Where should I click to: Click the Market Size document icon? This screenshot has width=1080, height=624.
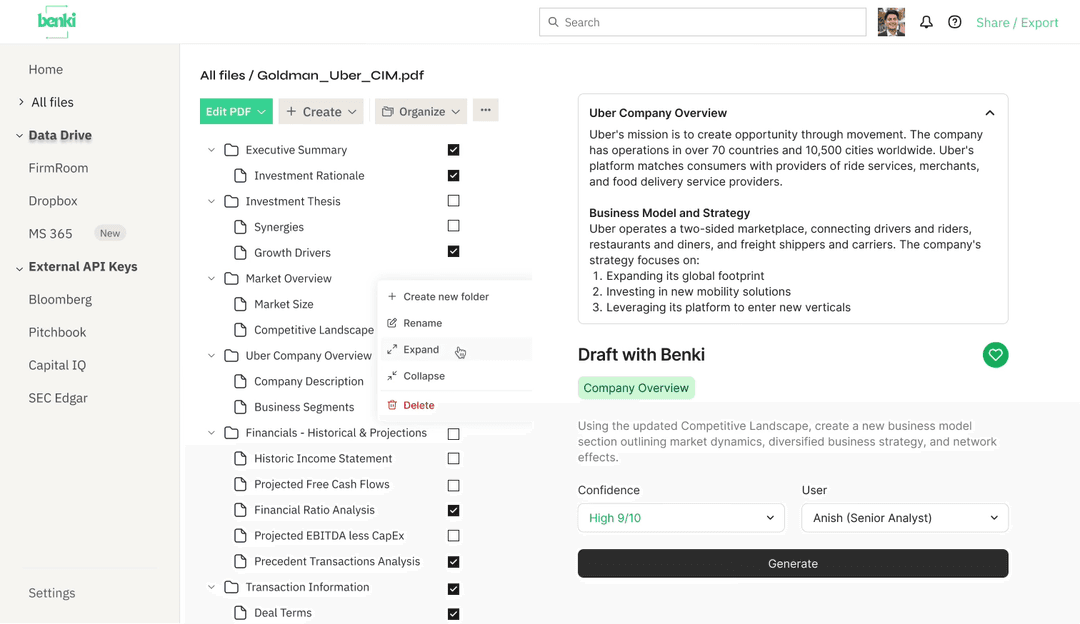tap(240, 304)
